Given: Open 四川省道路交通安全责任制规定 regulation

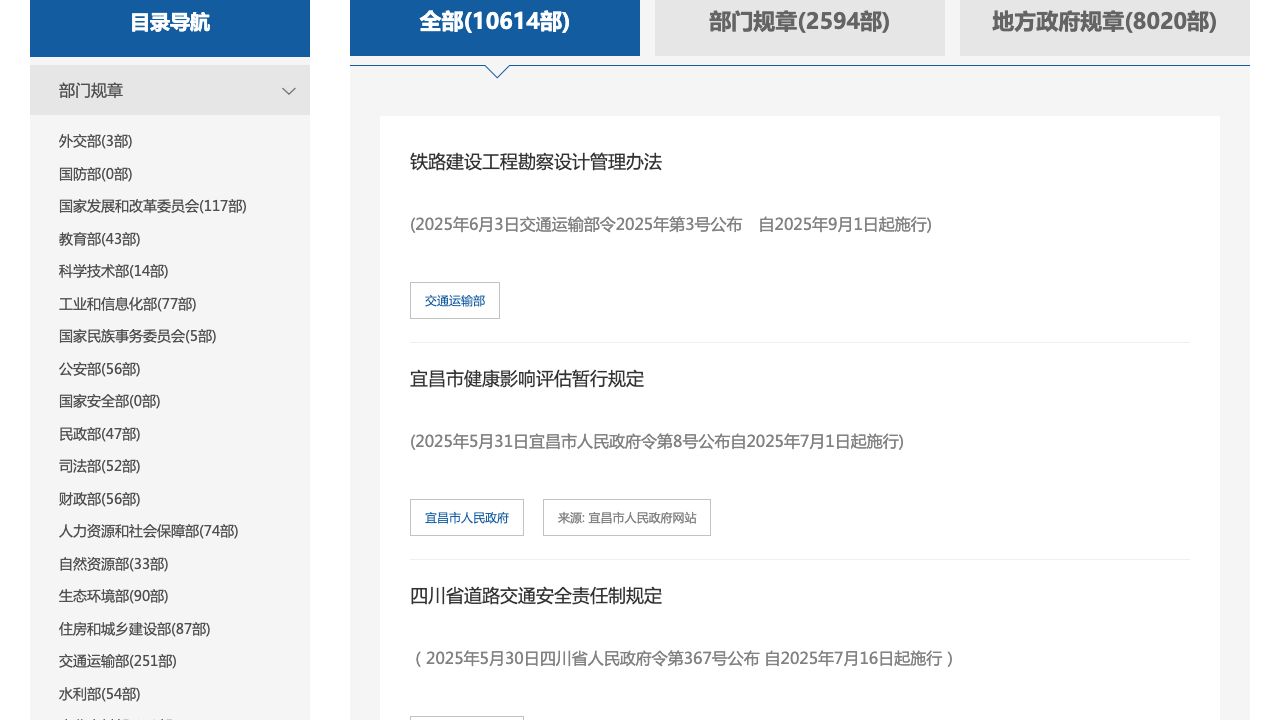Looking at the screenshot, I should pyautogui.click(x=536, y=596).
